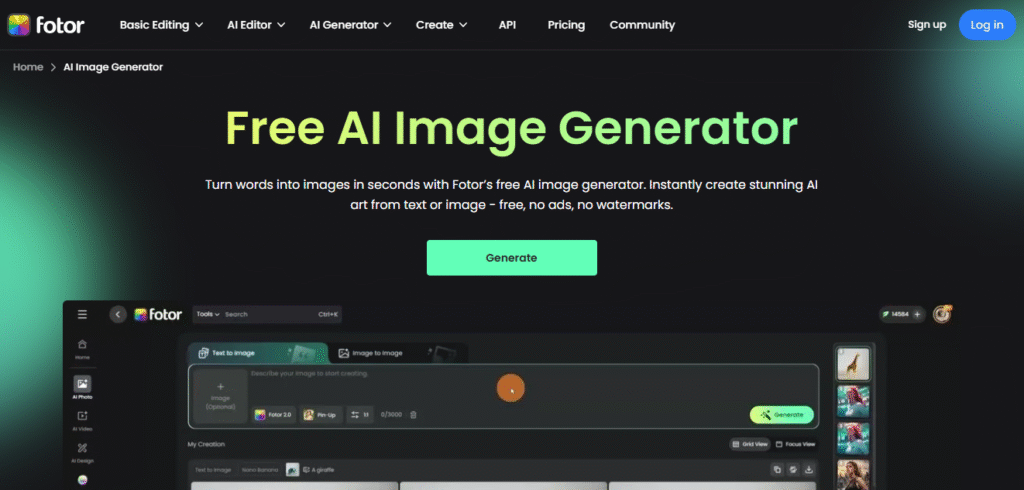Click the My Creation heading
1024x490 pixels.
coord(206,444)
